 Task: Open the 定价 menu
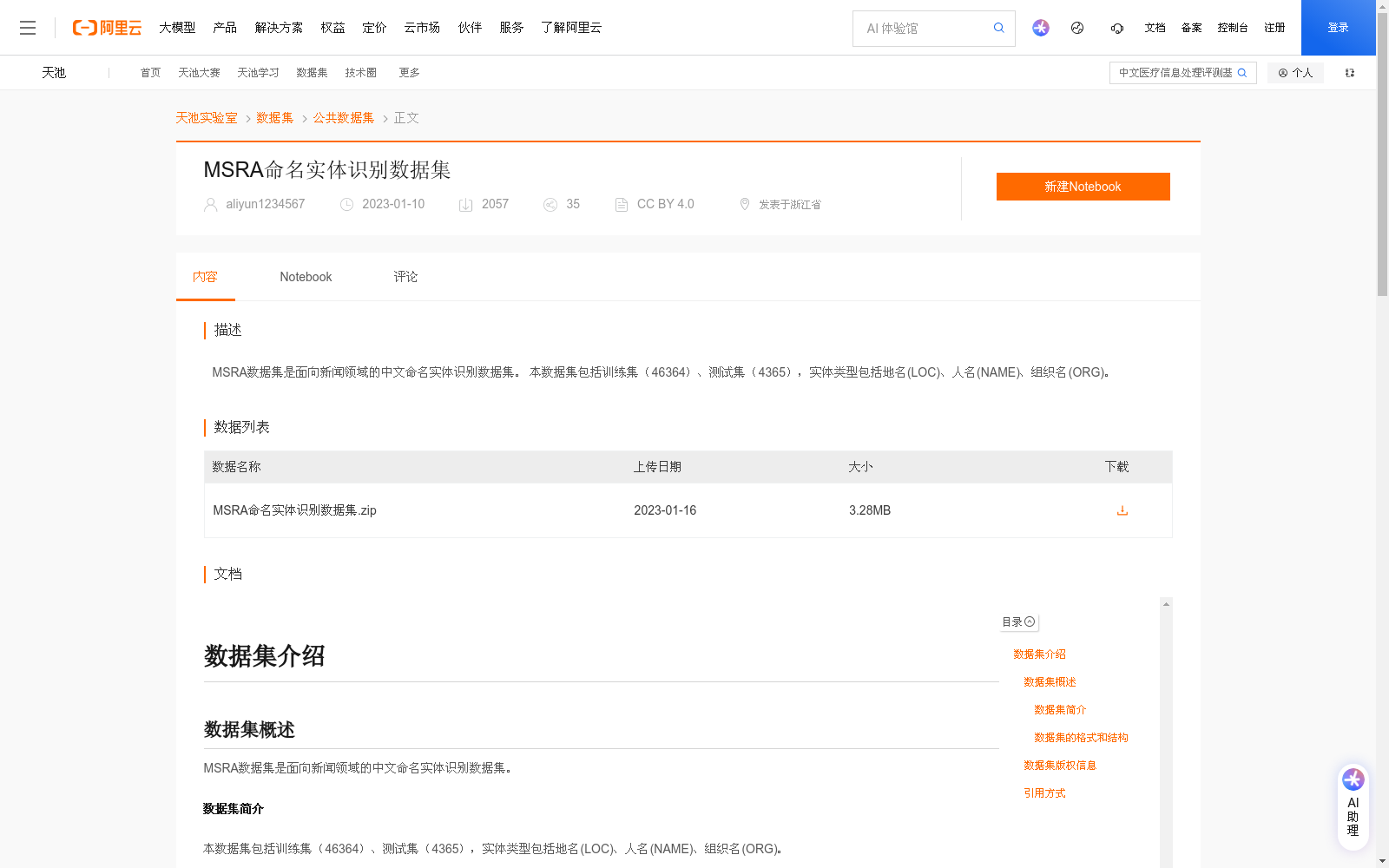point(374,28)
